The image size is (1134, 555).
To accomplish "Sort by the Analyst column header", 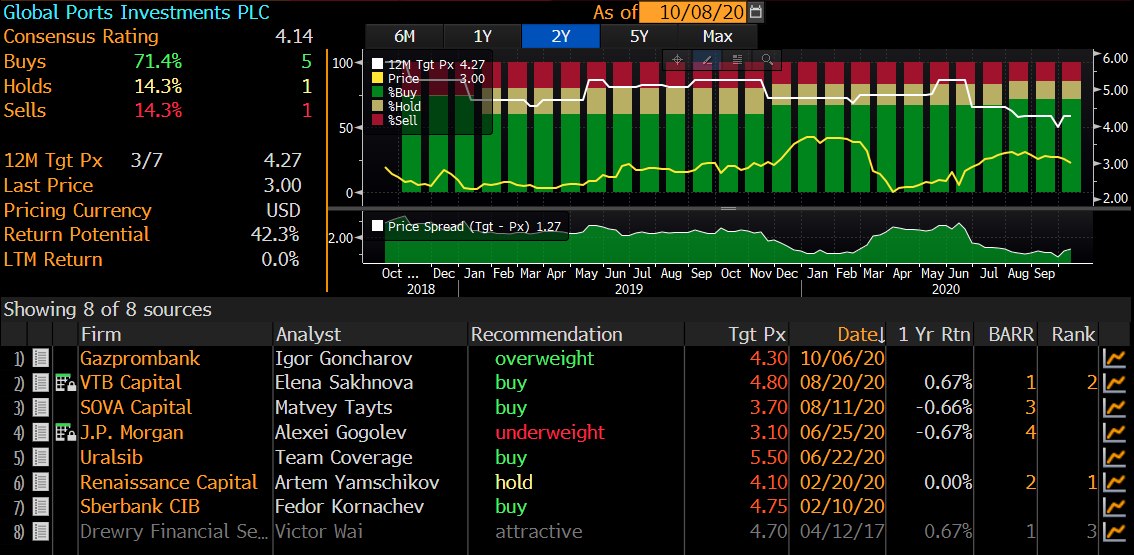I will [x=307, y=334].
